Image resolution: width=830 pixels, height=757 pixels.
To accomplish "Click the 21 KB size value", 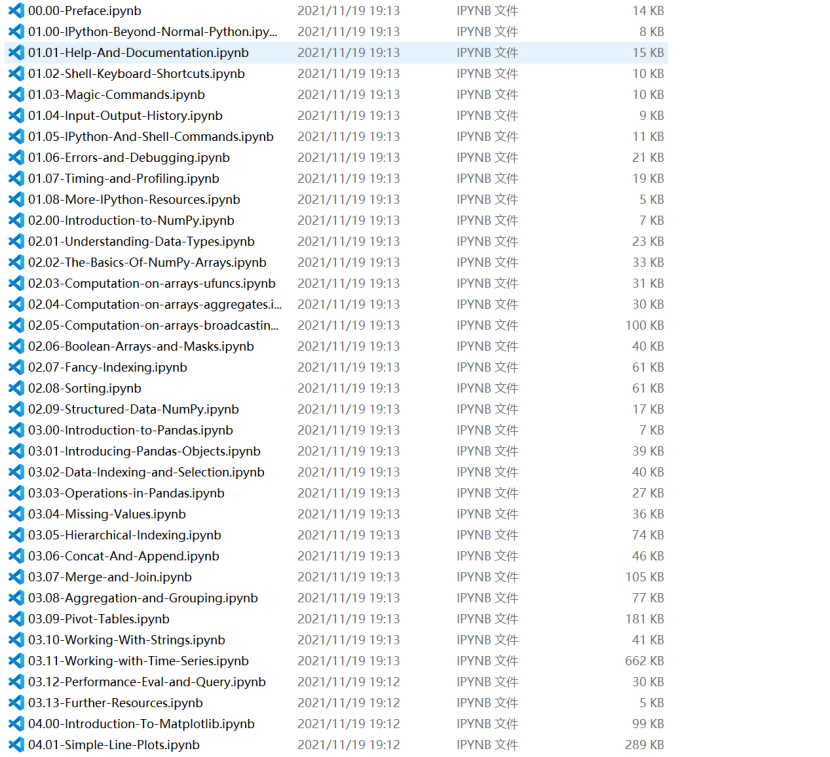I will pyautogui.click(x=648, y=157).
